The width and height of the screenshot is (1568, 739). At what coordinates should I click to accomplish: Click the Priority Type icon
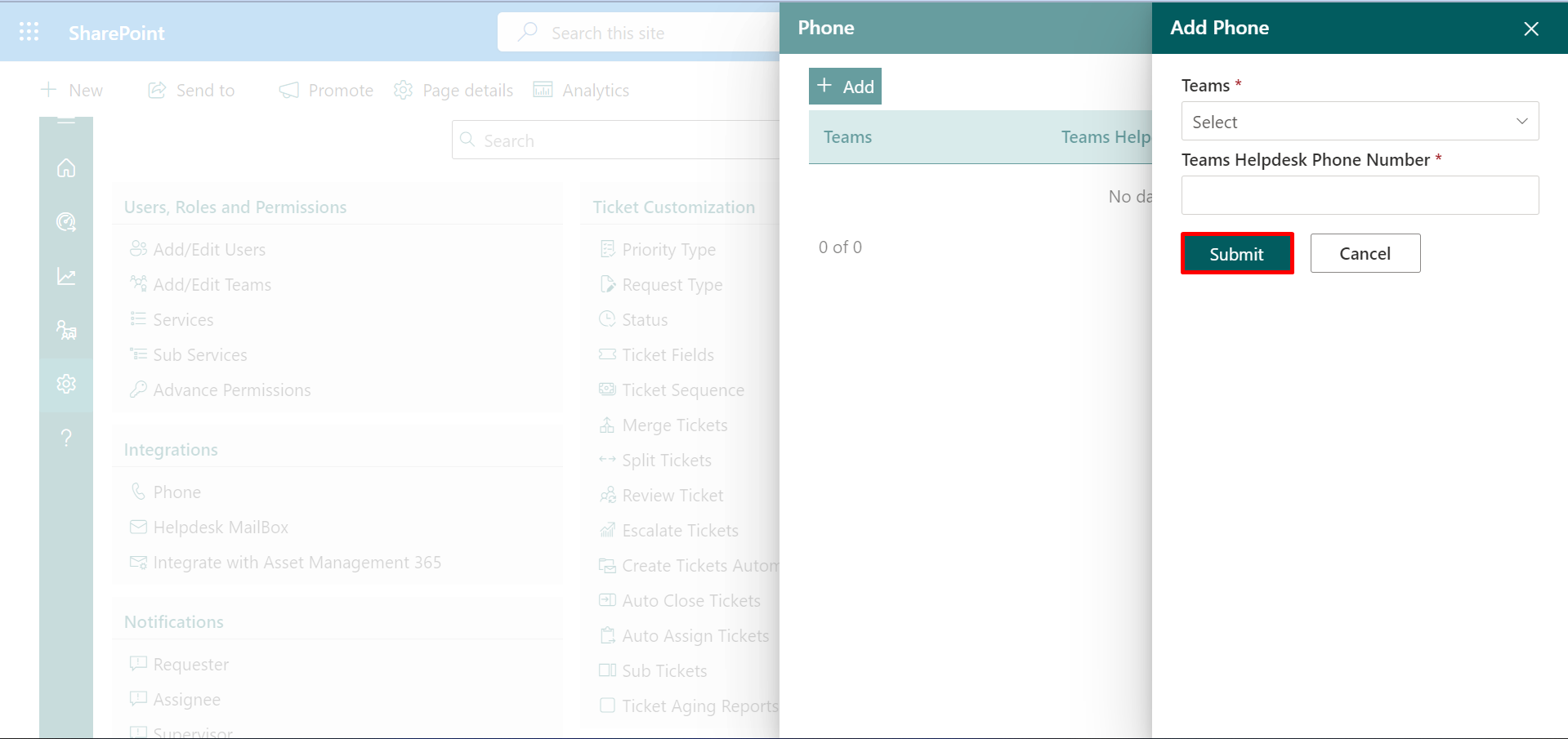607,248
